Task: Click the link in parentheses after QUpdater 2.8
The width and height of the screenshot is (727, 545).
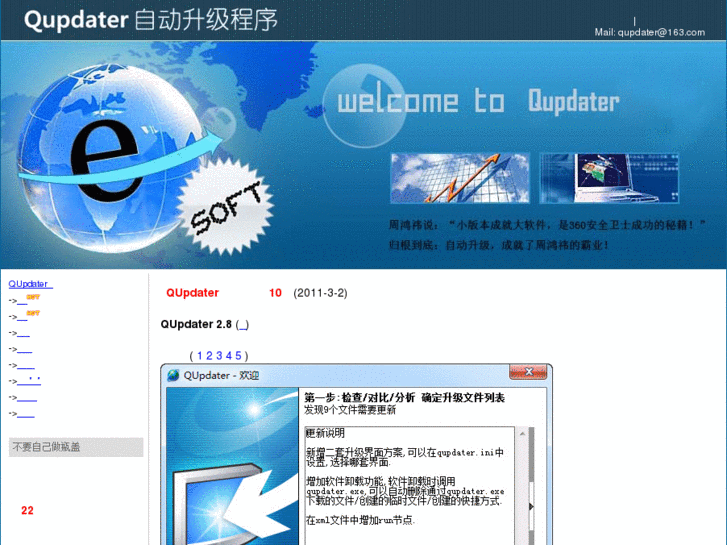Action: [242, 325]
